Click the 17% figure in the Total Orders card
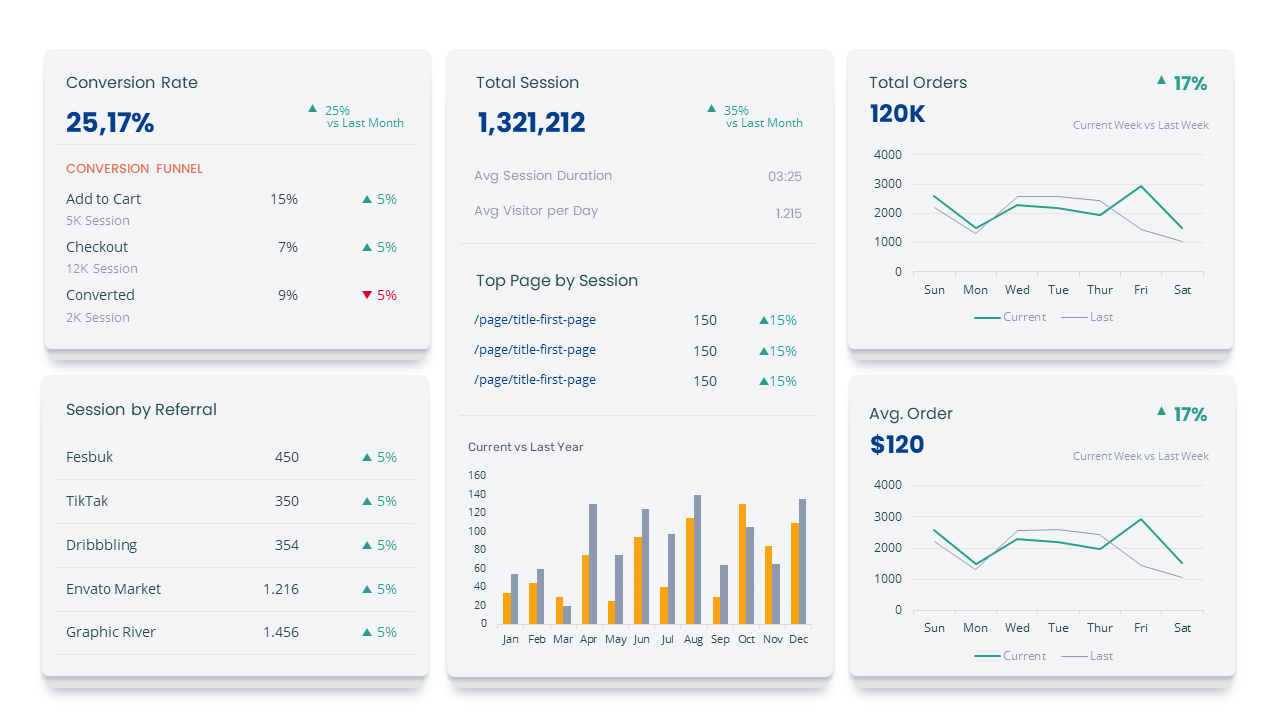The height and width of the screenshot is (720, 1280). [x=1190, y=84]
